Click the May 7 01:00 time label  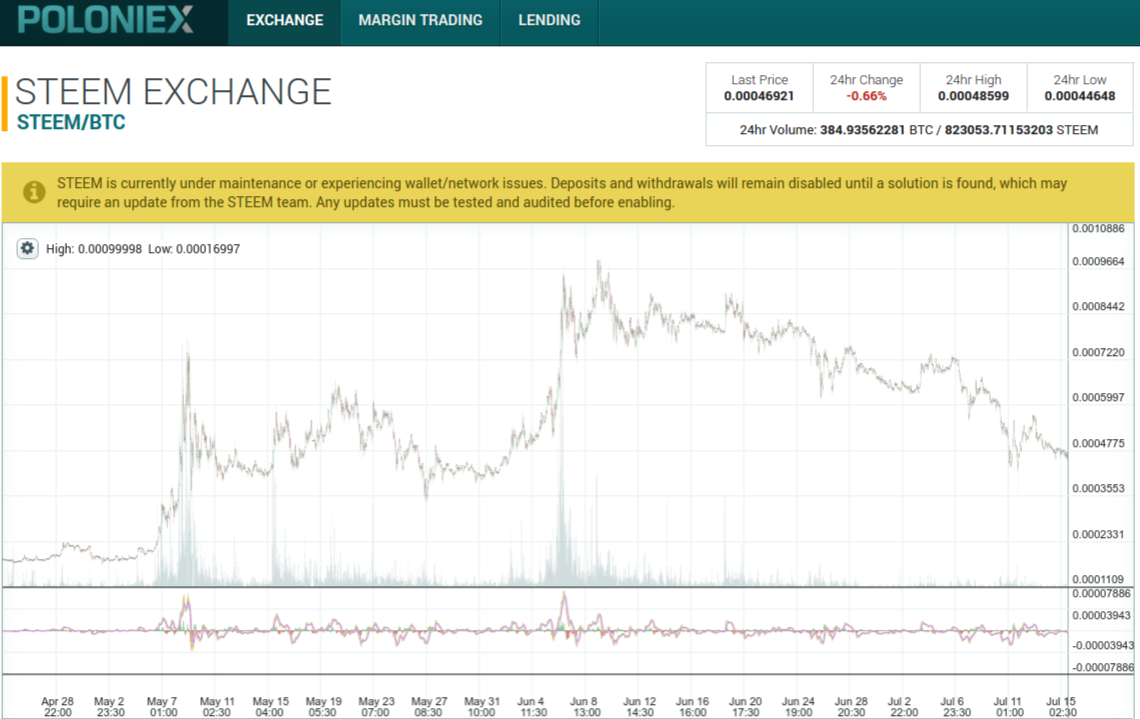coord(163,707)
